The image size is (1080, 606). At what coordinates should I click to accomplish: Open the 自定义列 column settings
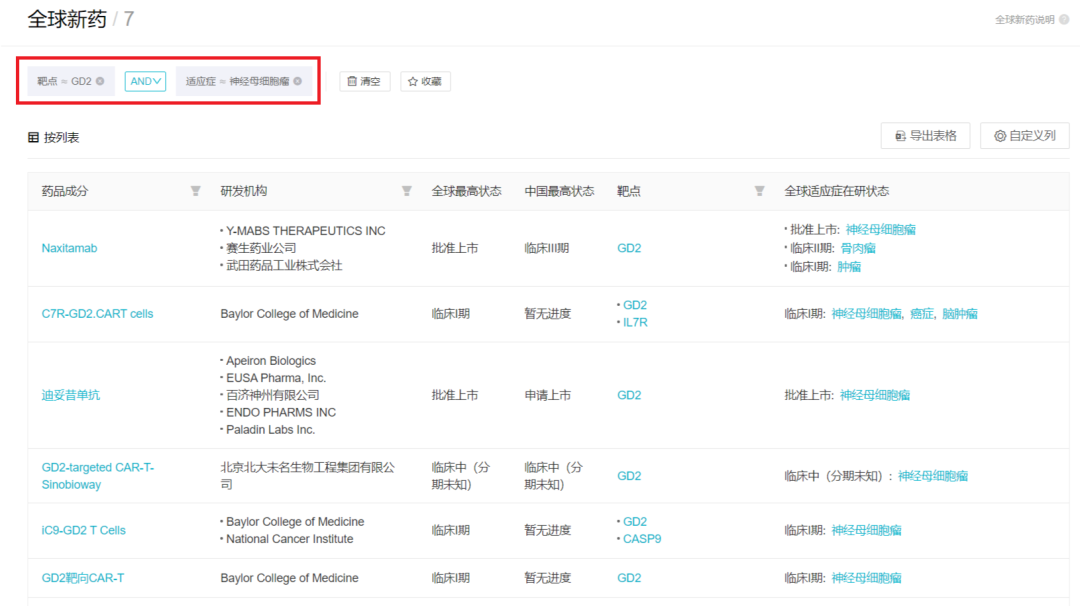coord(1025,136)
